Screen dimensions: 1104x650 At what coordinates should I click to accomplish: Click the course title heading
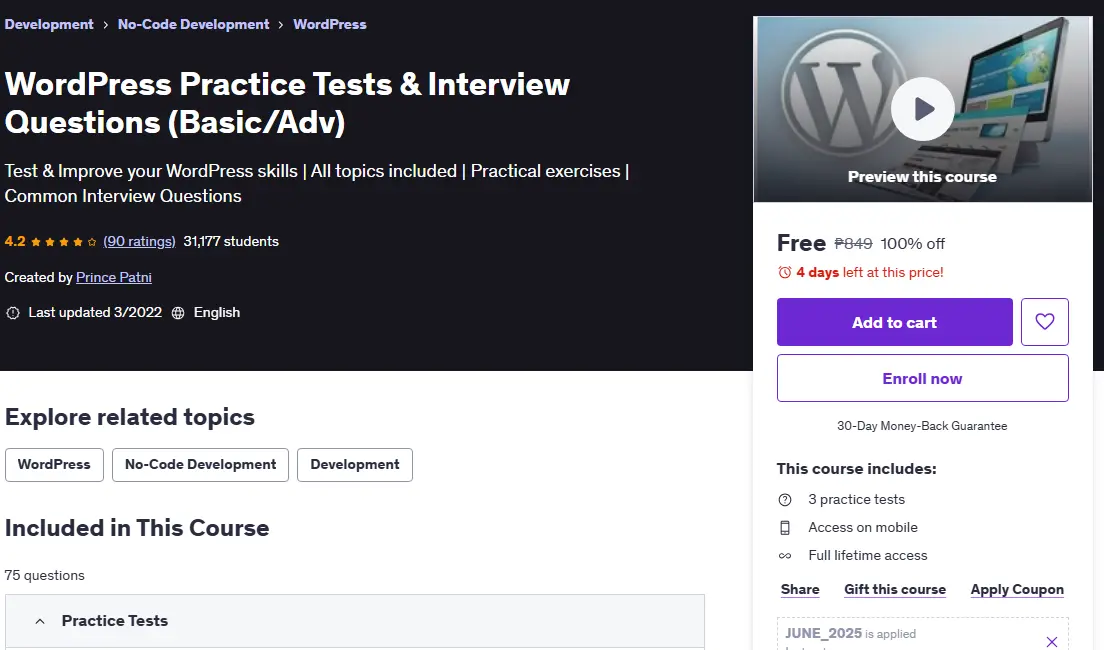point(287,103)
